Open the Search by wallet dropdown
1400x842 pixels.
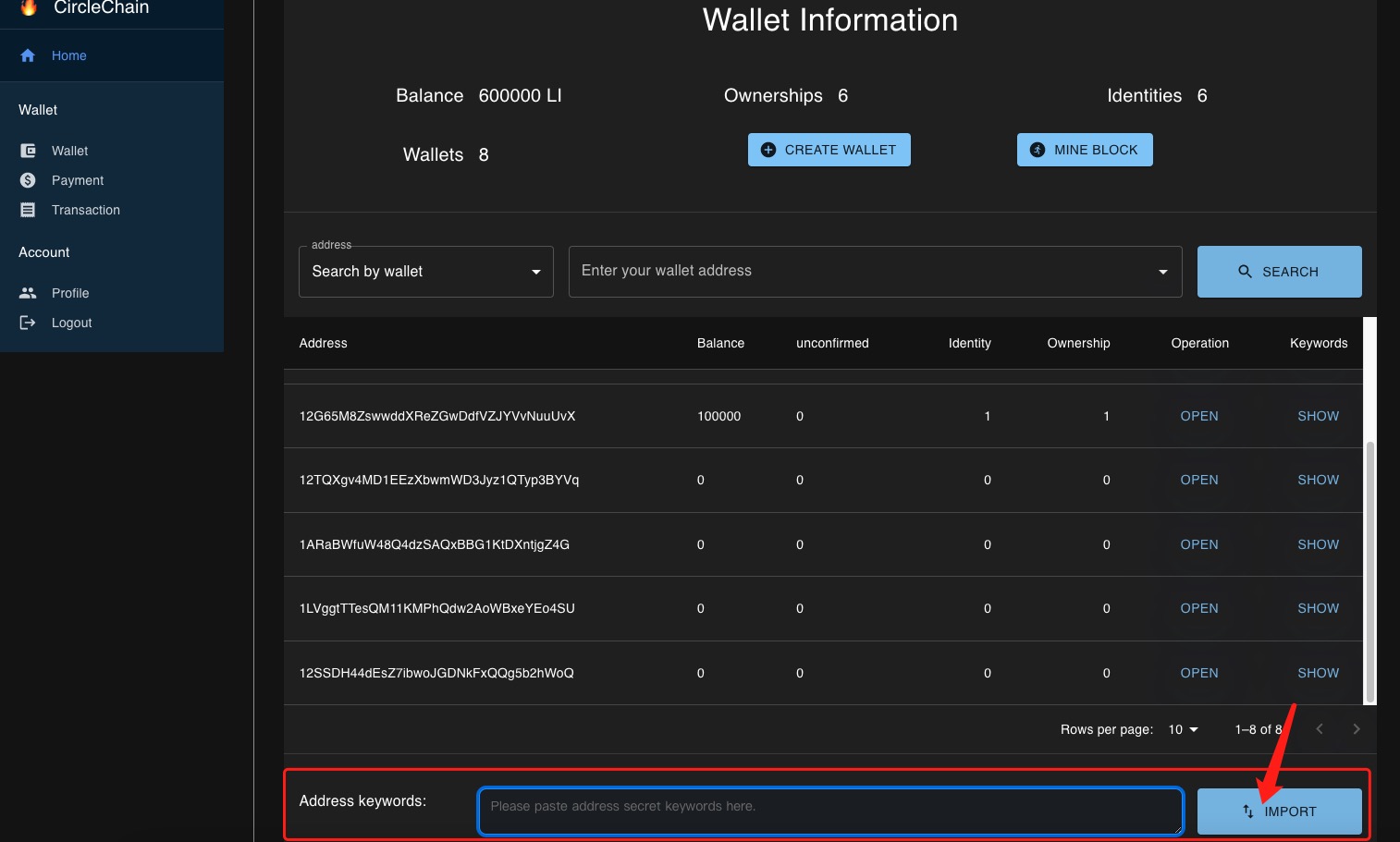pos(425,272)
